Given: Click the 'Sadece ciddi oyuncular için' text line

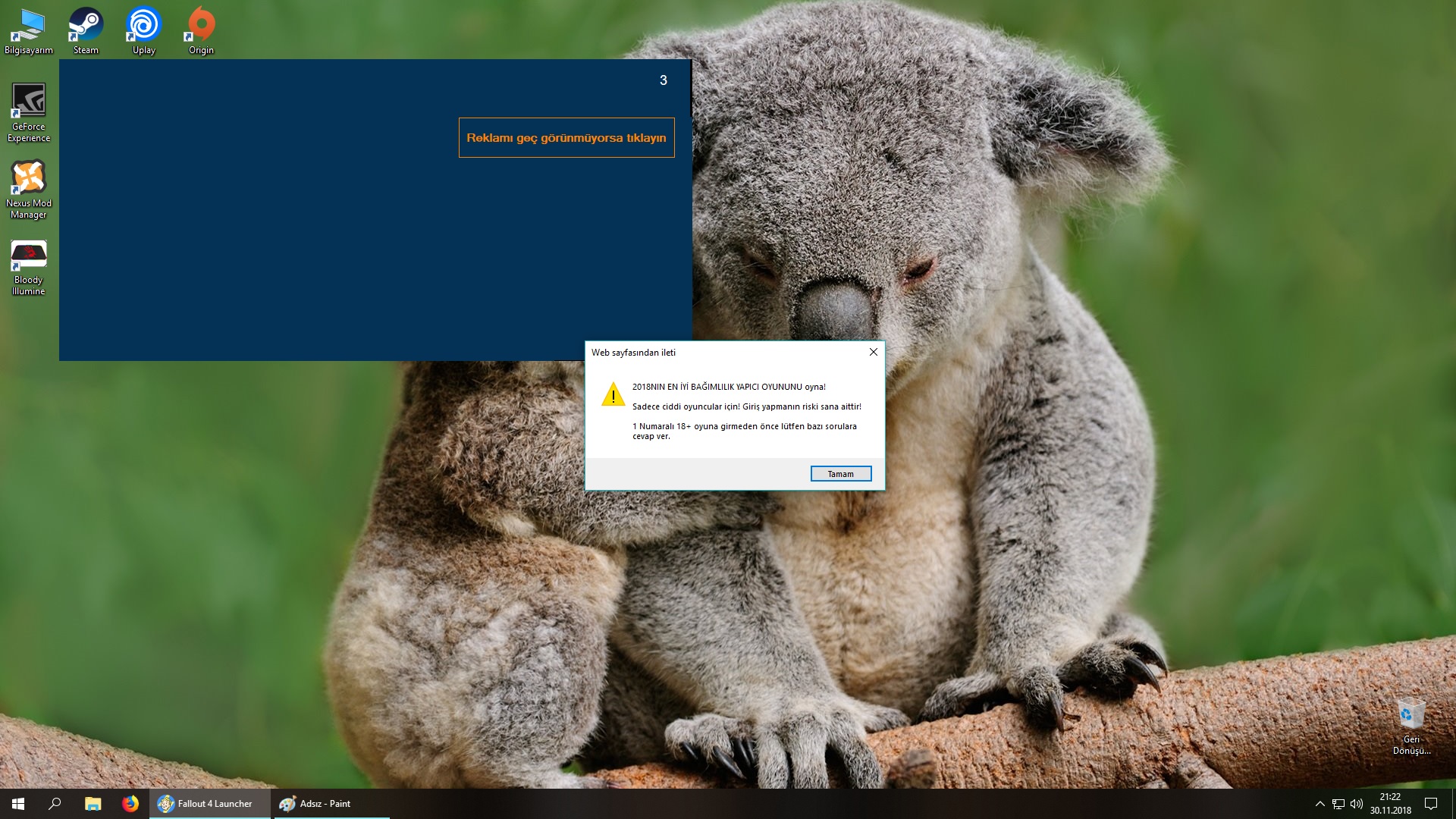Looking at the screenshot, I should pyautogui.click(x=747, y=406).
